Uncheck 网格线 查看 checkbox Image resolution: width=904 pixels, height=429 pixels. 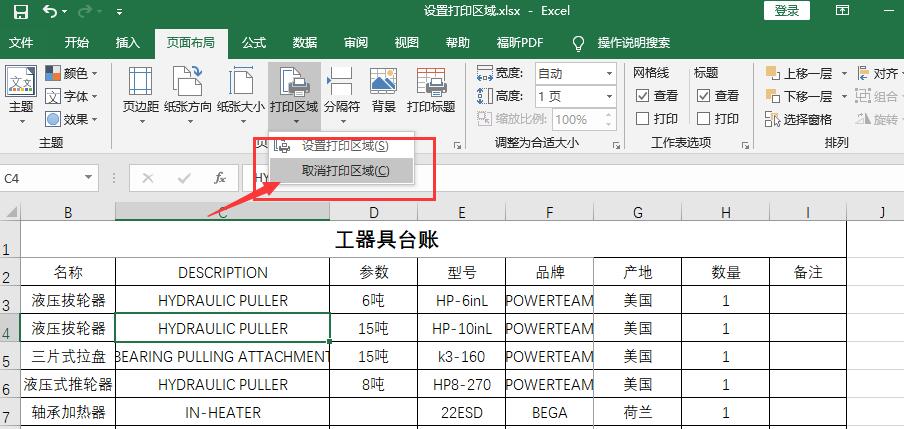642,96
